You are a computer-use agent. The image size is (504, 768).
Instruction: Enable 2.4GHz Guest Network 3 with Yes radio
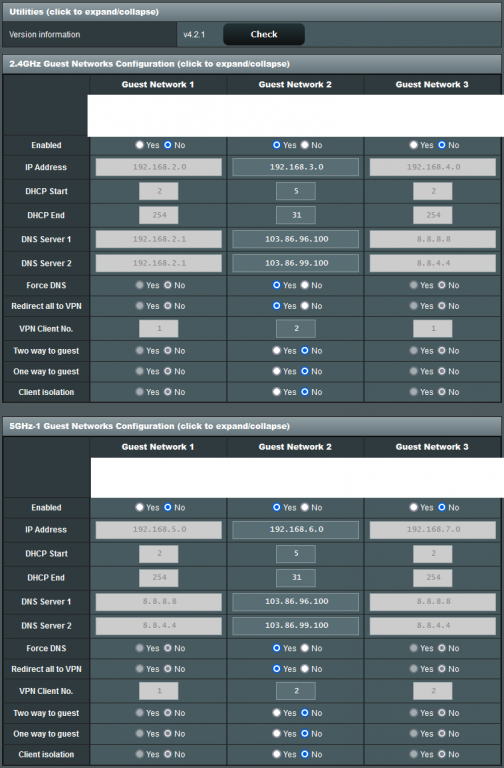413,145
